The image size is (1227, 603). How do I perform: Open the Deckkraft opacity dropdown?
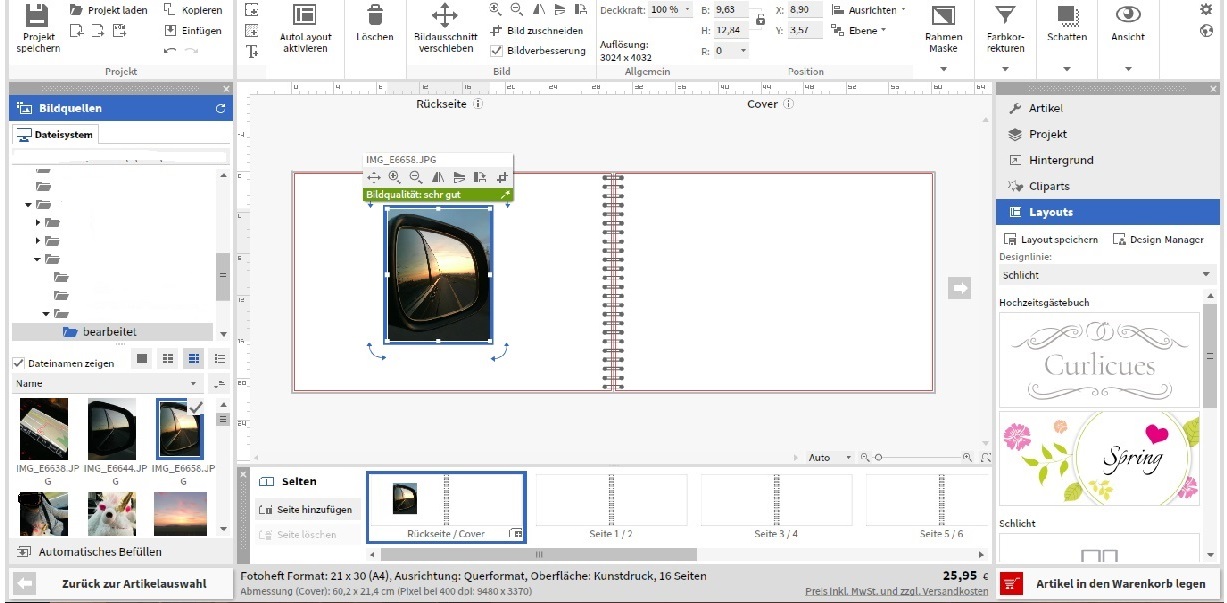(x=669, y=9)
